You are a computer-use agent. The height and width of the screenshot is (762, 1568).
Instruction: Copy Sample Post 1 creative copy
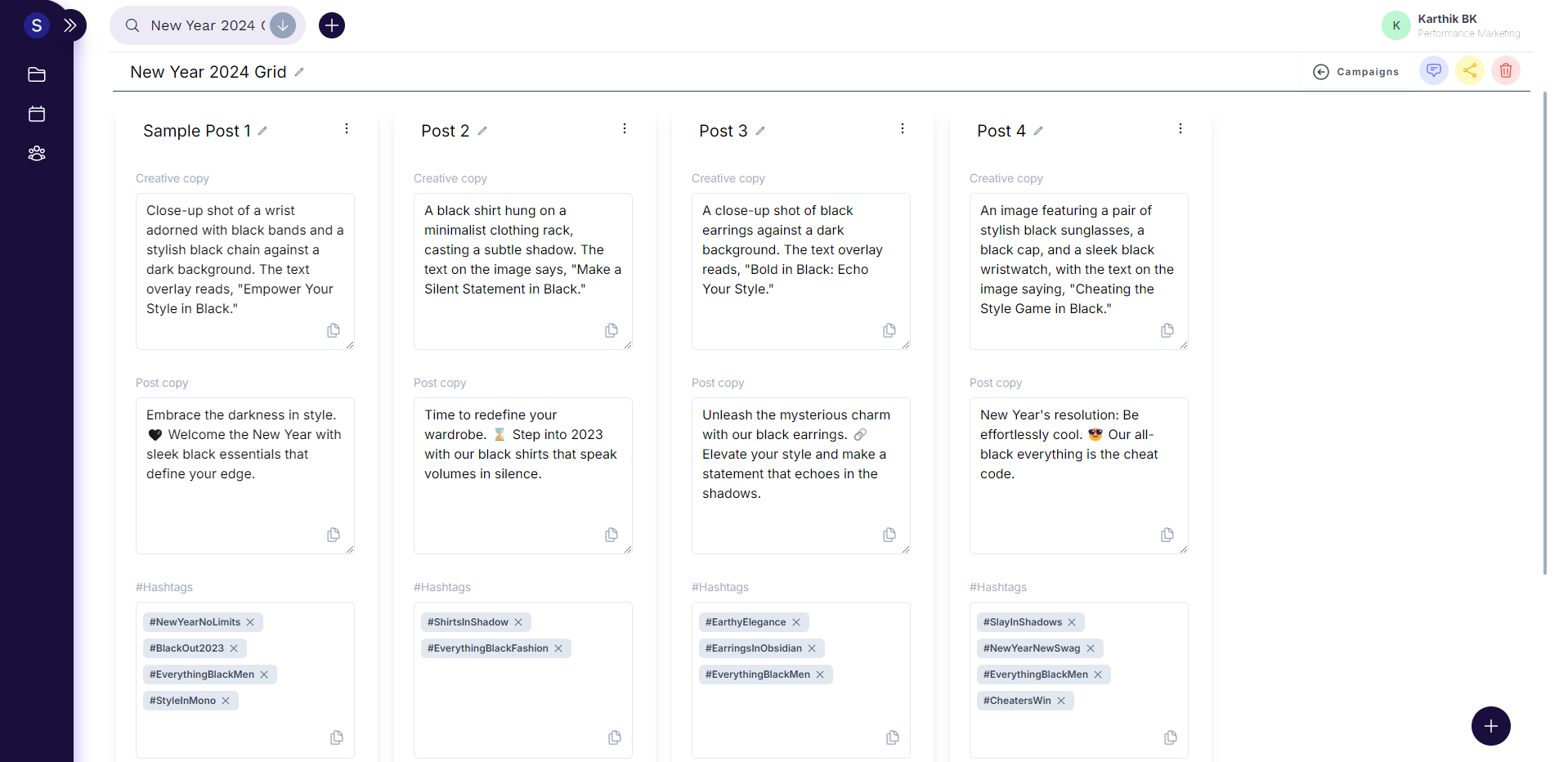tap(334, 330)
